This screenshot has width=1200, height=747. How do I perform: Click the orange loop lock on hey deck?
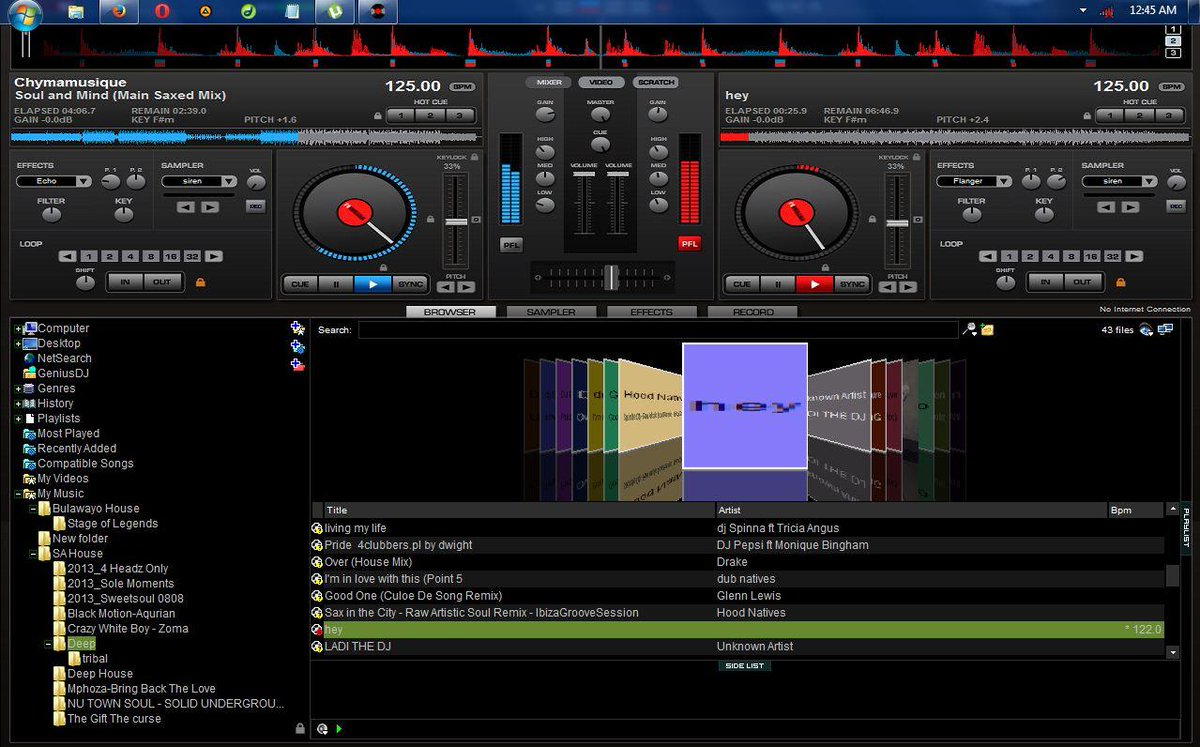[1120, 283]
